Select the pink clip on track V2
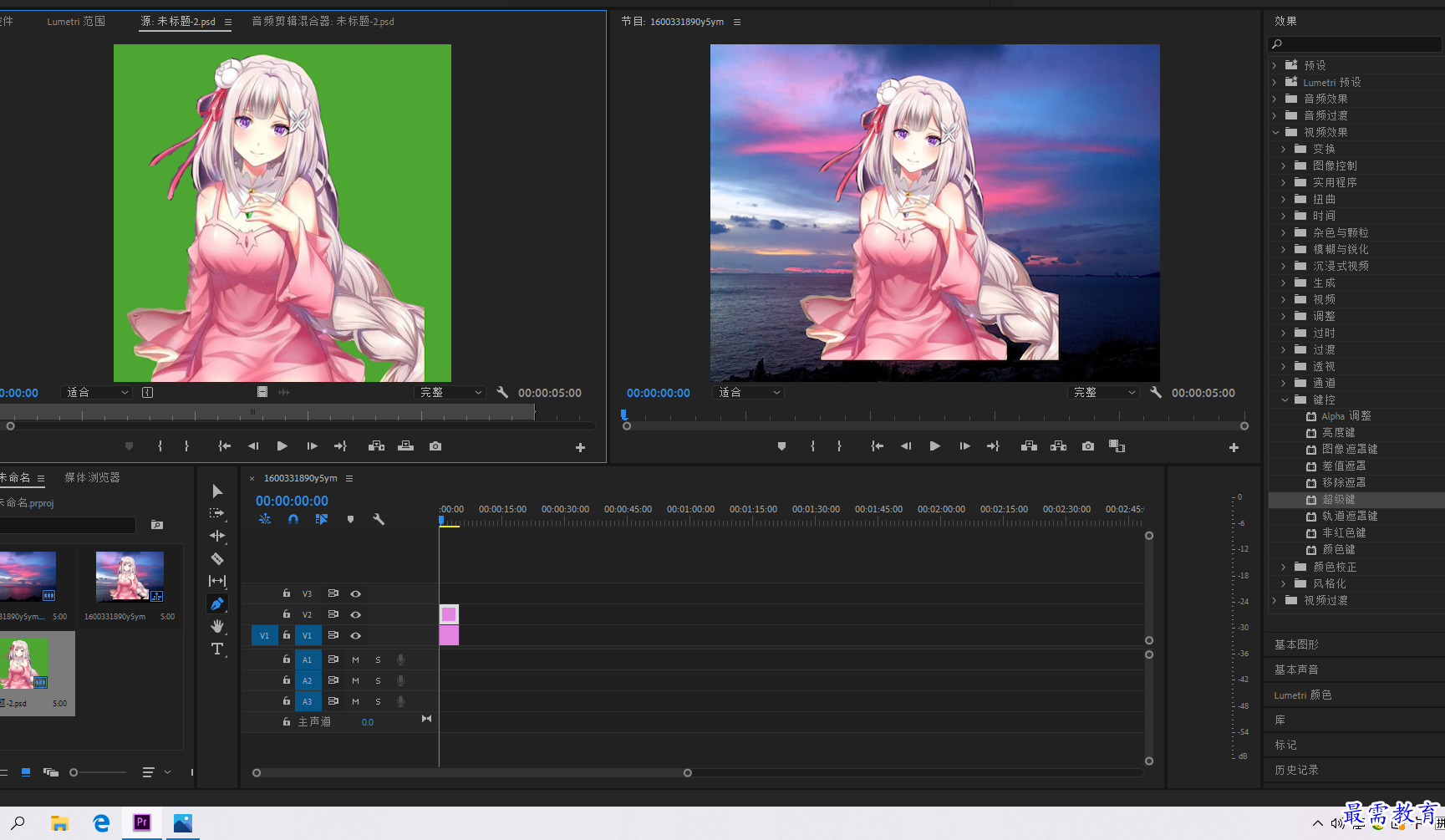Viewport: 1445px width, 840px height. [449, 614]
